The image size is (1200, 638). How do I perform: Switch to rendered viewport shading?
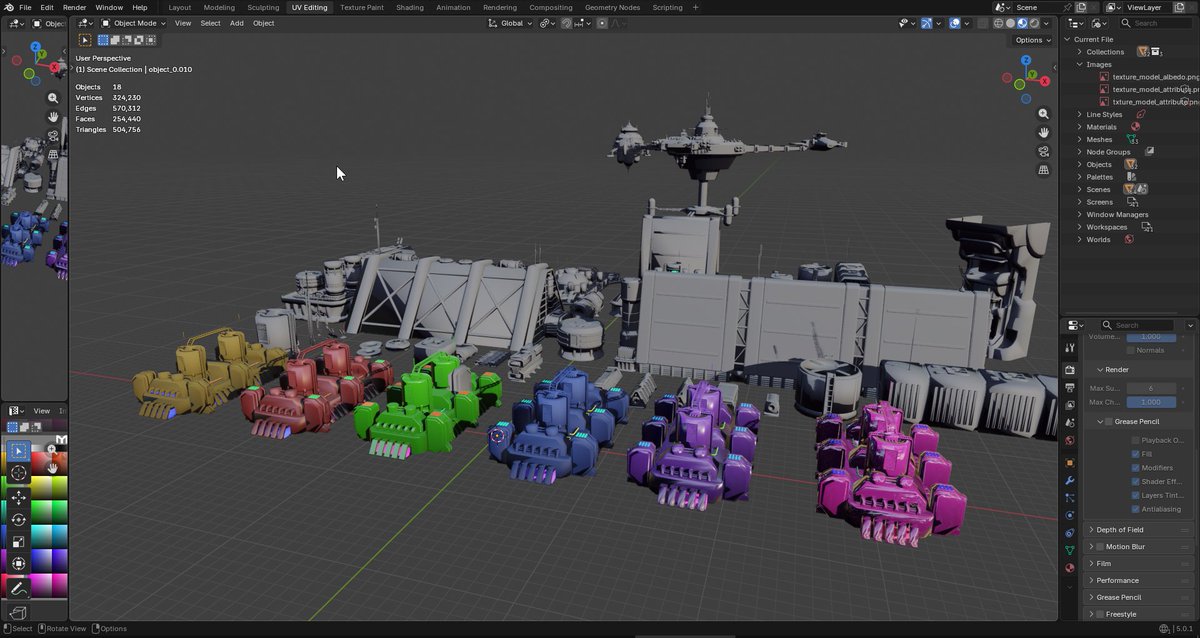coord(1034,23)
